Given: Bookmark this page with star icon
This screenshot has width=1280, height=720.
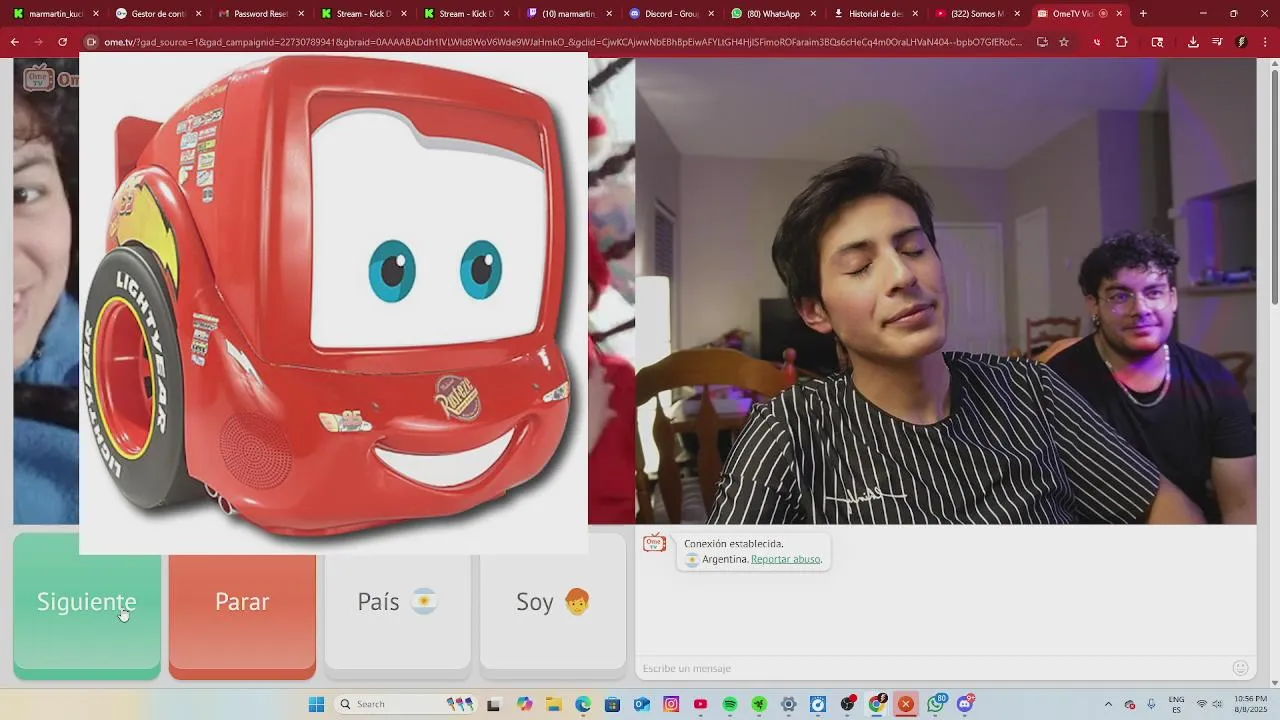Looking at the screenshot, I should click(x=1064, y=42).
